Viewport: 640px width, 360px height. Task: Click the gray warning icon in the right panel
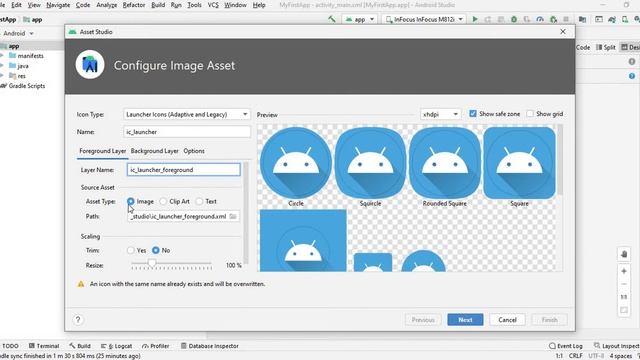(x=632, y=62)
